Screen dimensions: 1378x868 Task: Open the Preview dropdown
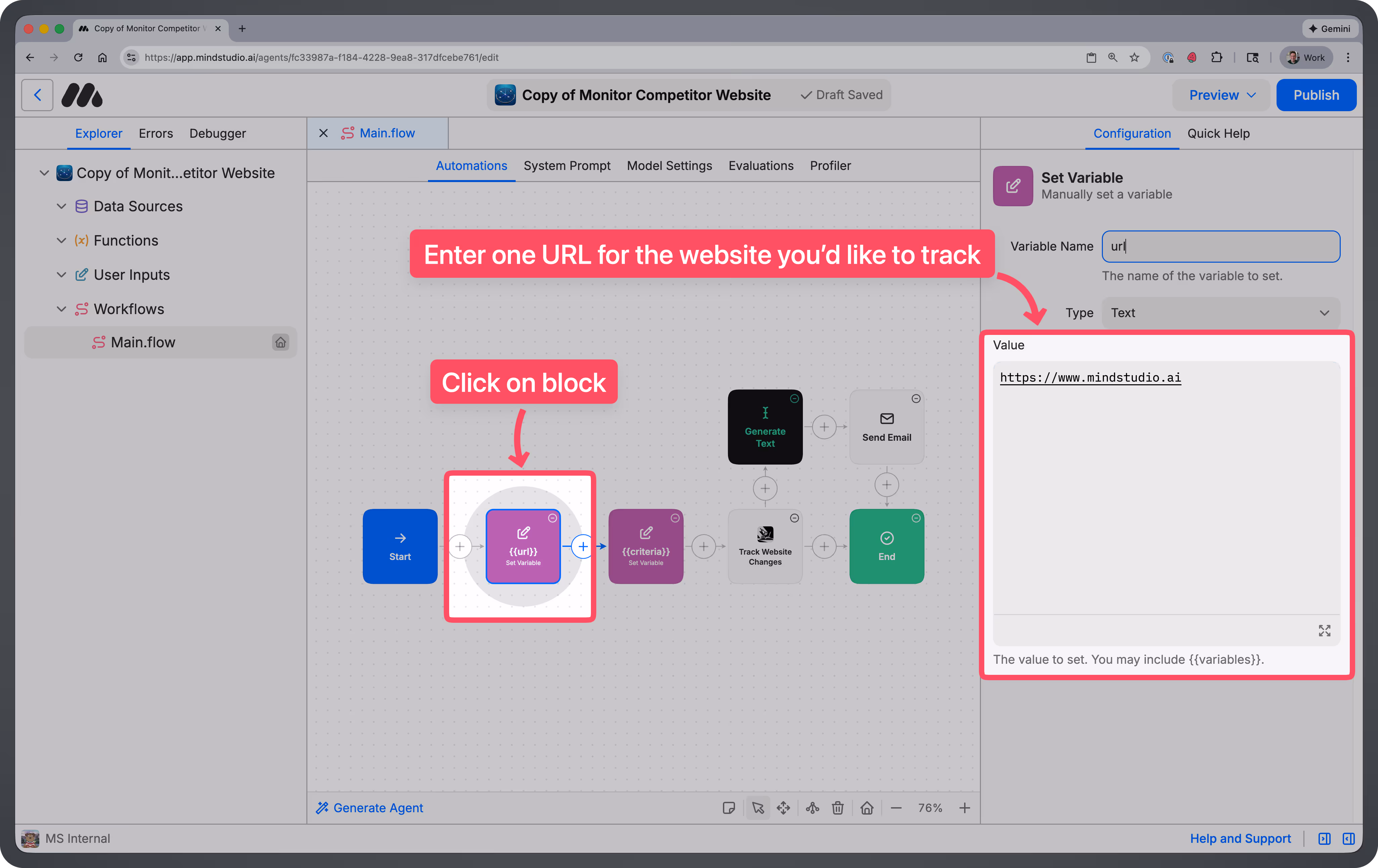point(1221,94)
